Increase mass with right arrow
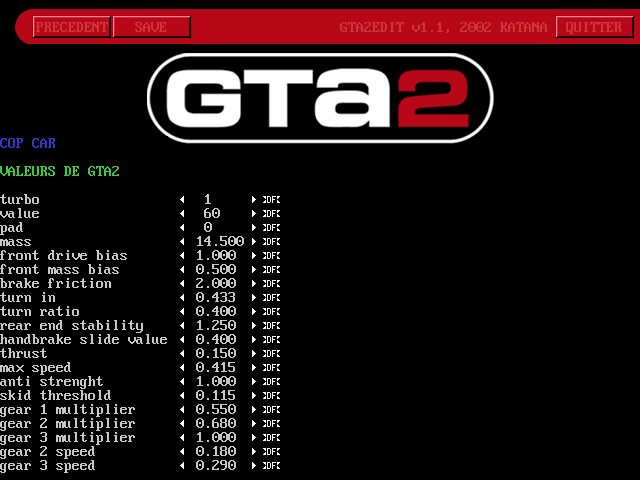The height and width of the screenshot is (480, 640). tap(253, 242)
